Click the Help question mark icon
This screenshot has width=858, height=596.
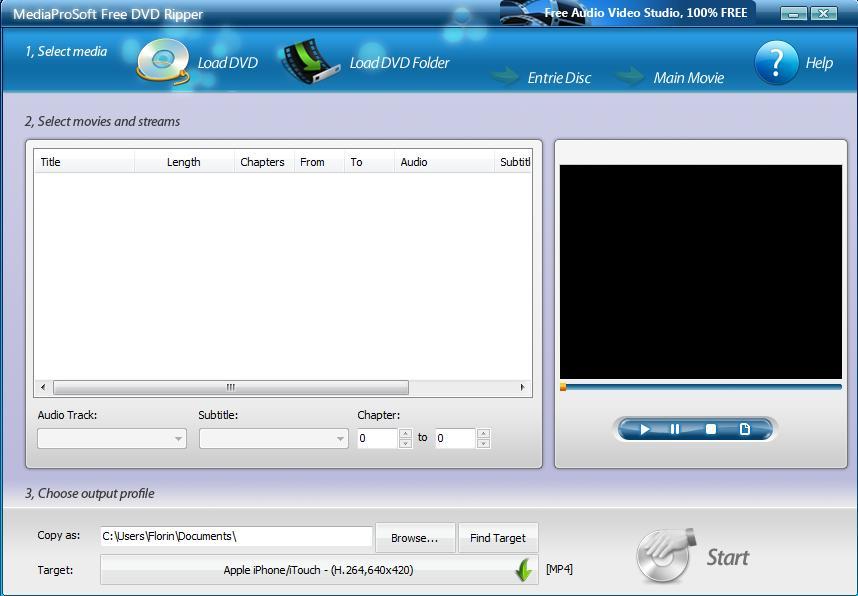point(776,60)
